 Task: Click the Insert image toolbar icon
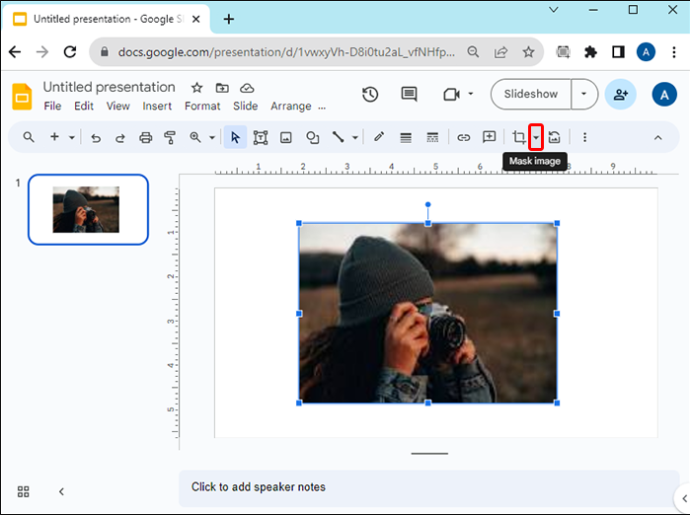[286, 137]
